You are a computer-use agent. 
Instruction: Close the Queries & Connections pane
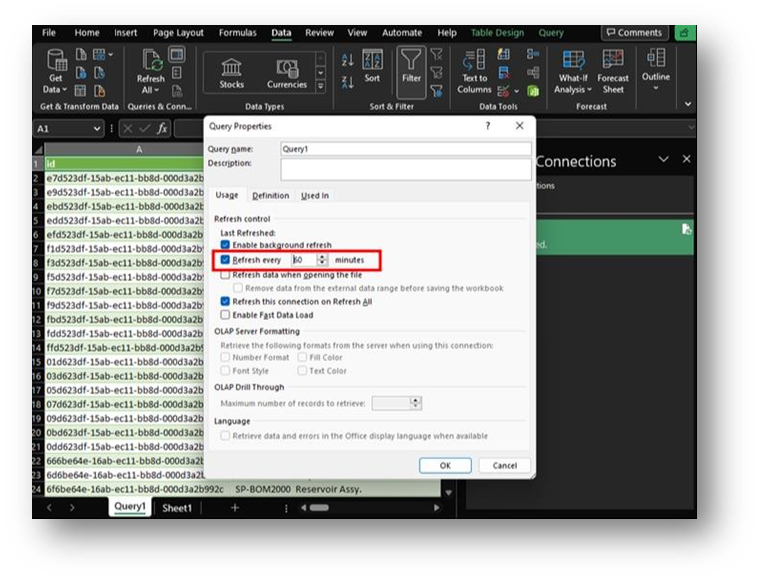686,159
